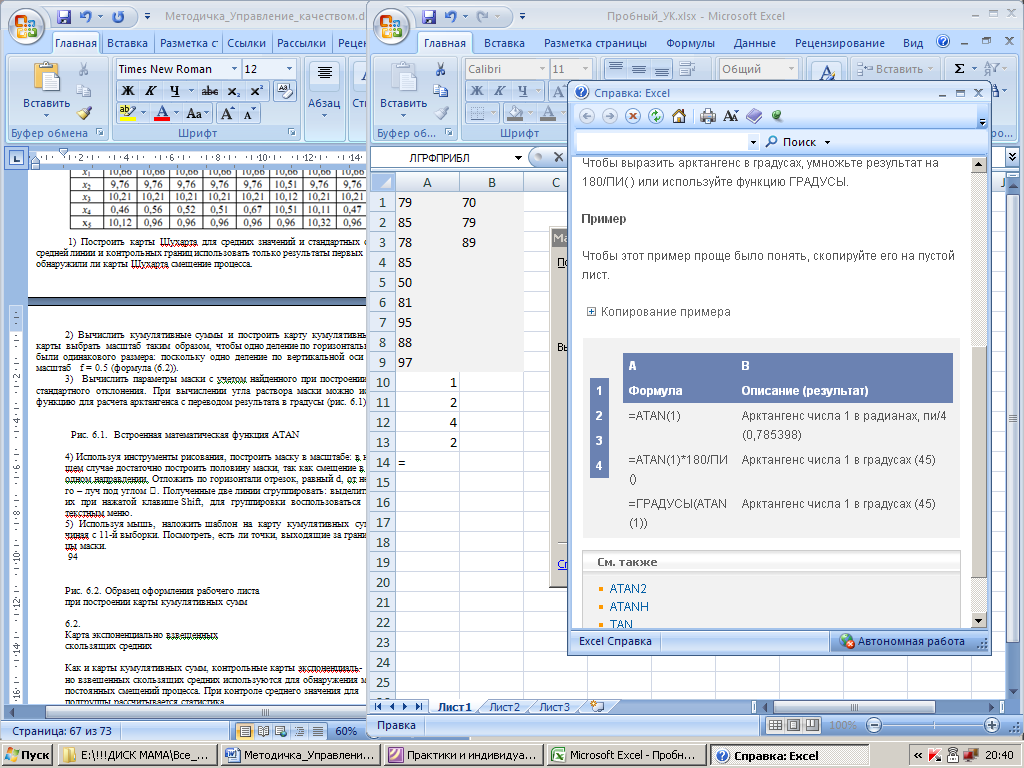This screenshot has width=1024, height=768.
Task: Apply yellow text highlight color in Word
Action: tap(127, 113)
